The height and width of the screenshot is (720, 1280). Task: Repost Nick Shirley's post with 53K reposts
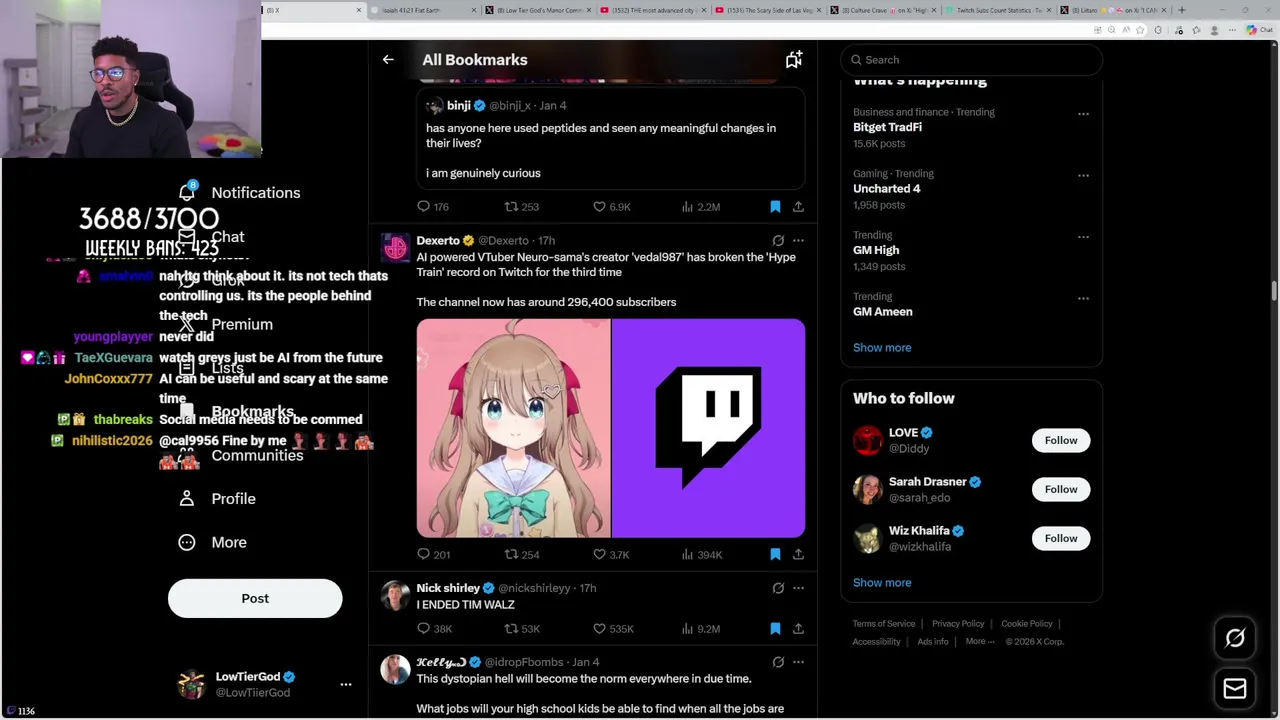[521, 629]
